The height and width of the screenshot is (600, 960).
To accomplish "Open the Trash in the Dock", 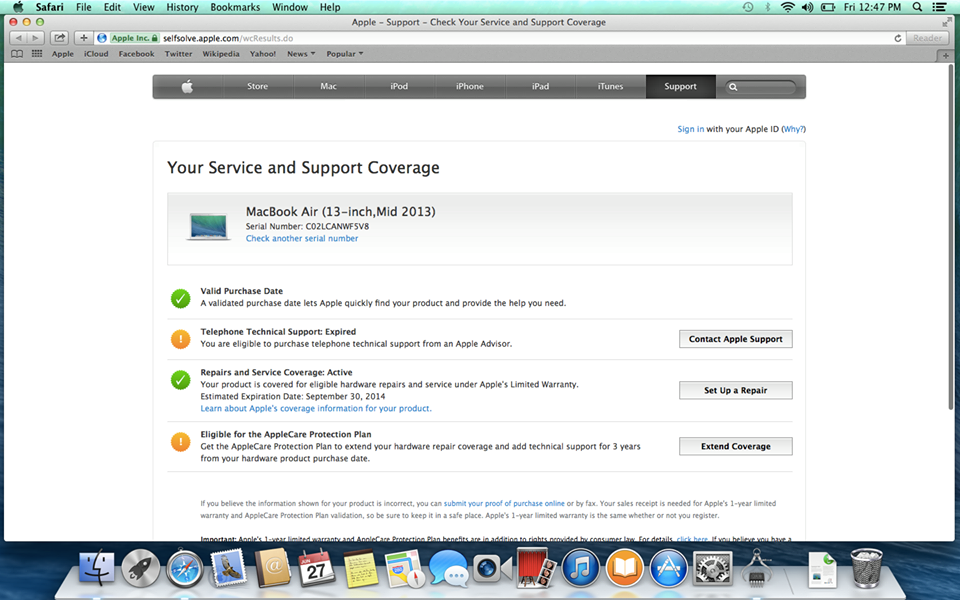I will [x=866, y=568].
